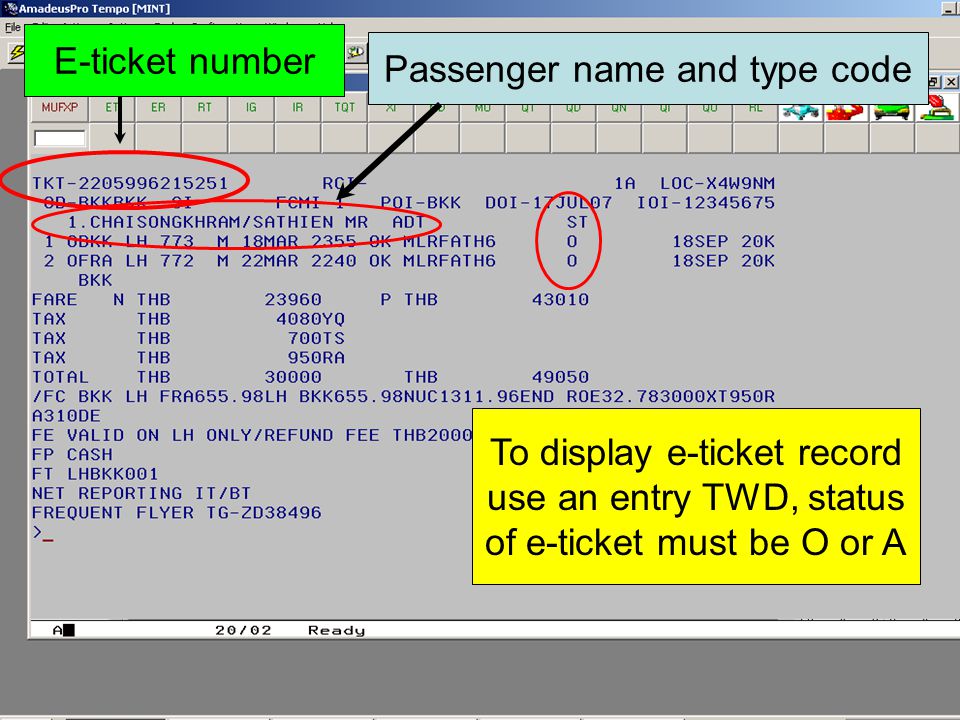This screenshot has width=960, height=720.
Task: Click the IG quick key button
Action: pos(251,107)
